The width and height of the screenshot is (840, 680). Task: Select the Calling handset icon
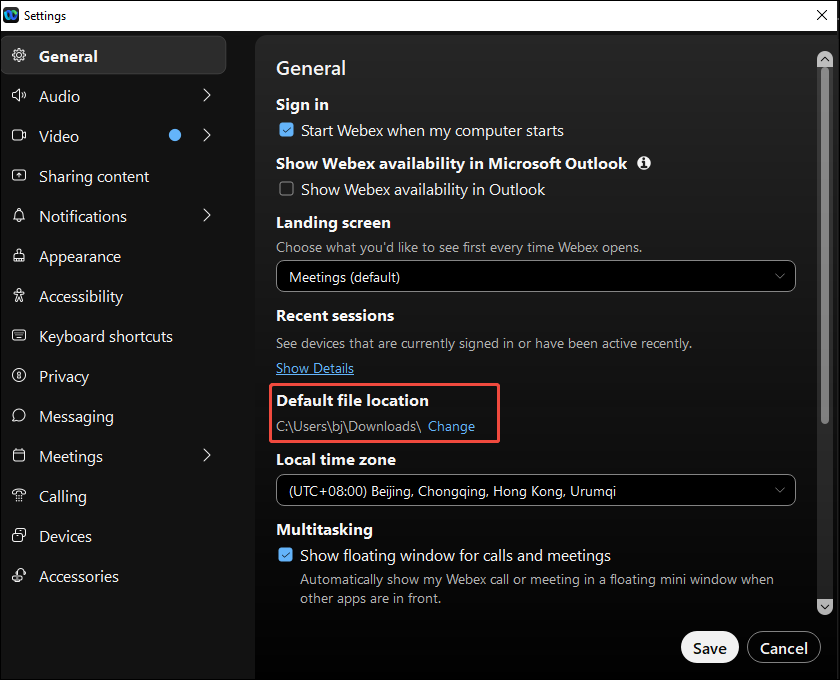point(19,496)
